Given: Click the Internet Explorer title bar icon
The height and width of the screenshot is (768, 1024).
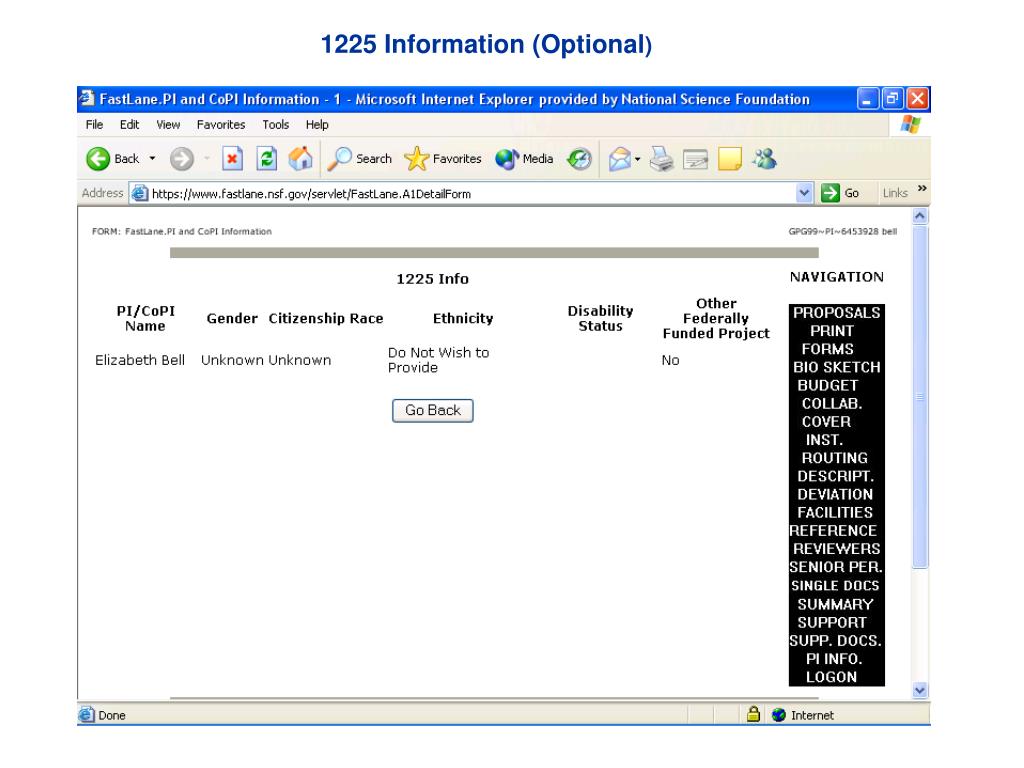Looking at the screenshot, I should tap(86, 99).
